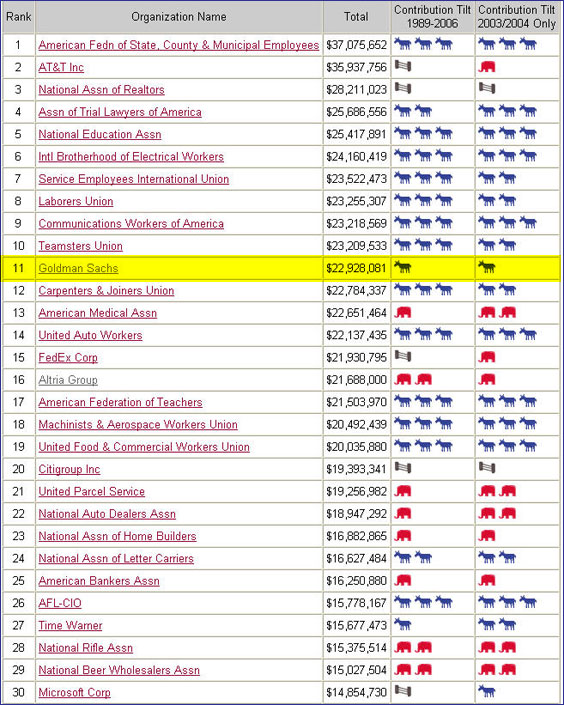564x705 pixels.
Task: Open the Time Warner link
Action: (x=70, y=626)
